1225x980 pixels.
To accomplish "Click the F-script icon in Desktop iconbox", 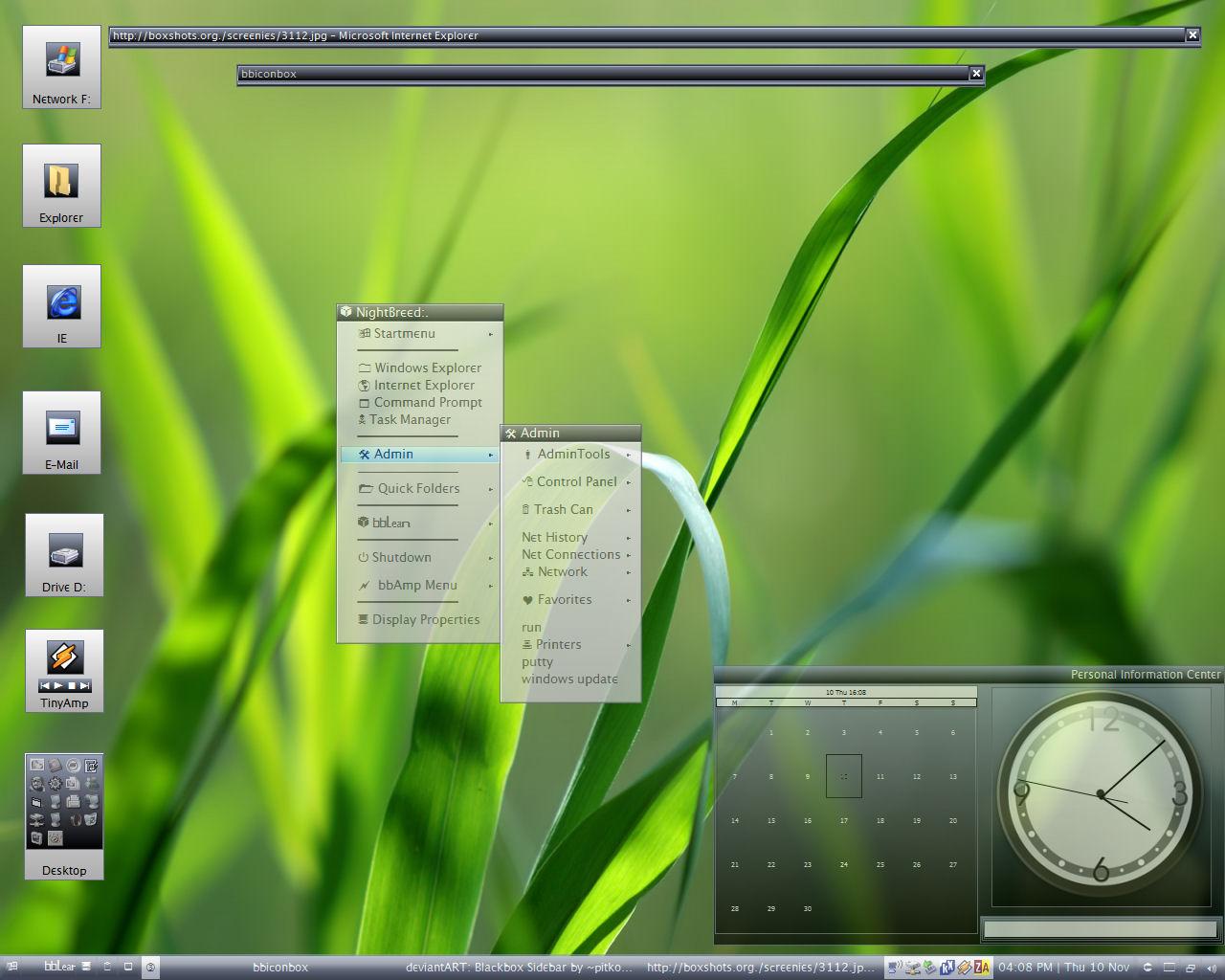I will 91,766.
